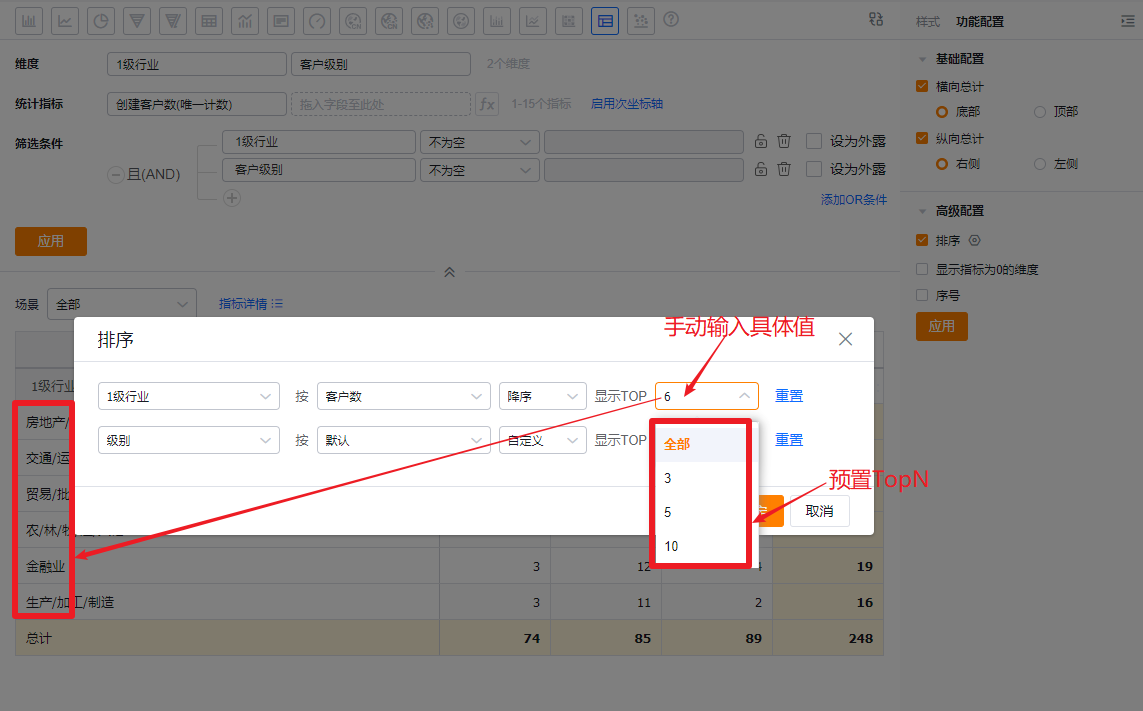Collapse the 高级配置 section
The width and height of the screenshot is (1143, 711).
(922, 211)
